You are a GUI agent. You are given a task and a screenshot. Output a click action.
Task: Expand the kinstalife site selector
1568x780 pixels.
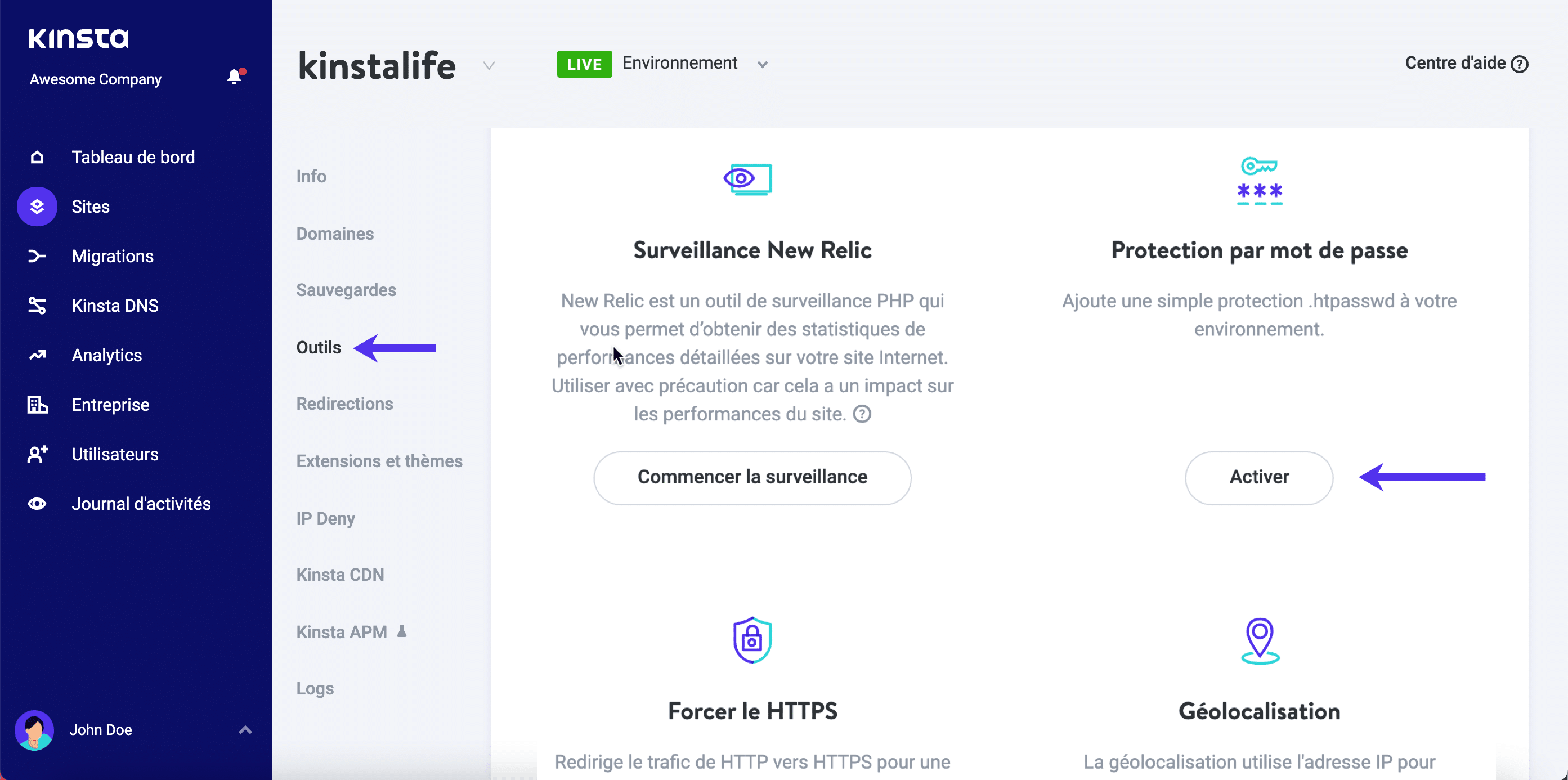point(489,65)
